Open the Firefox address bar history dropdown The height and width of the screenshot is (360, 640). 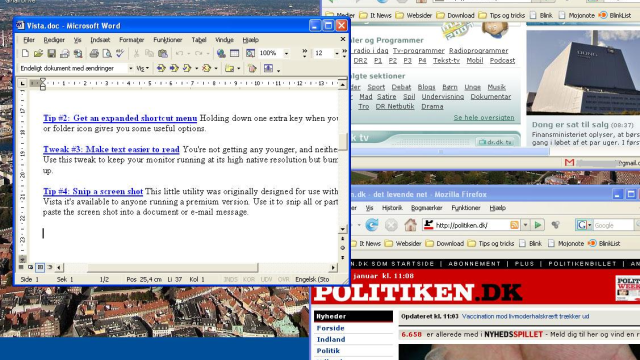(525, 225)
